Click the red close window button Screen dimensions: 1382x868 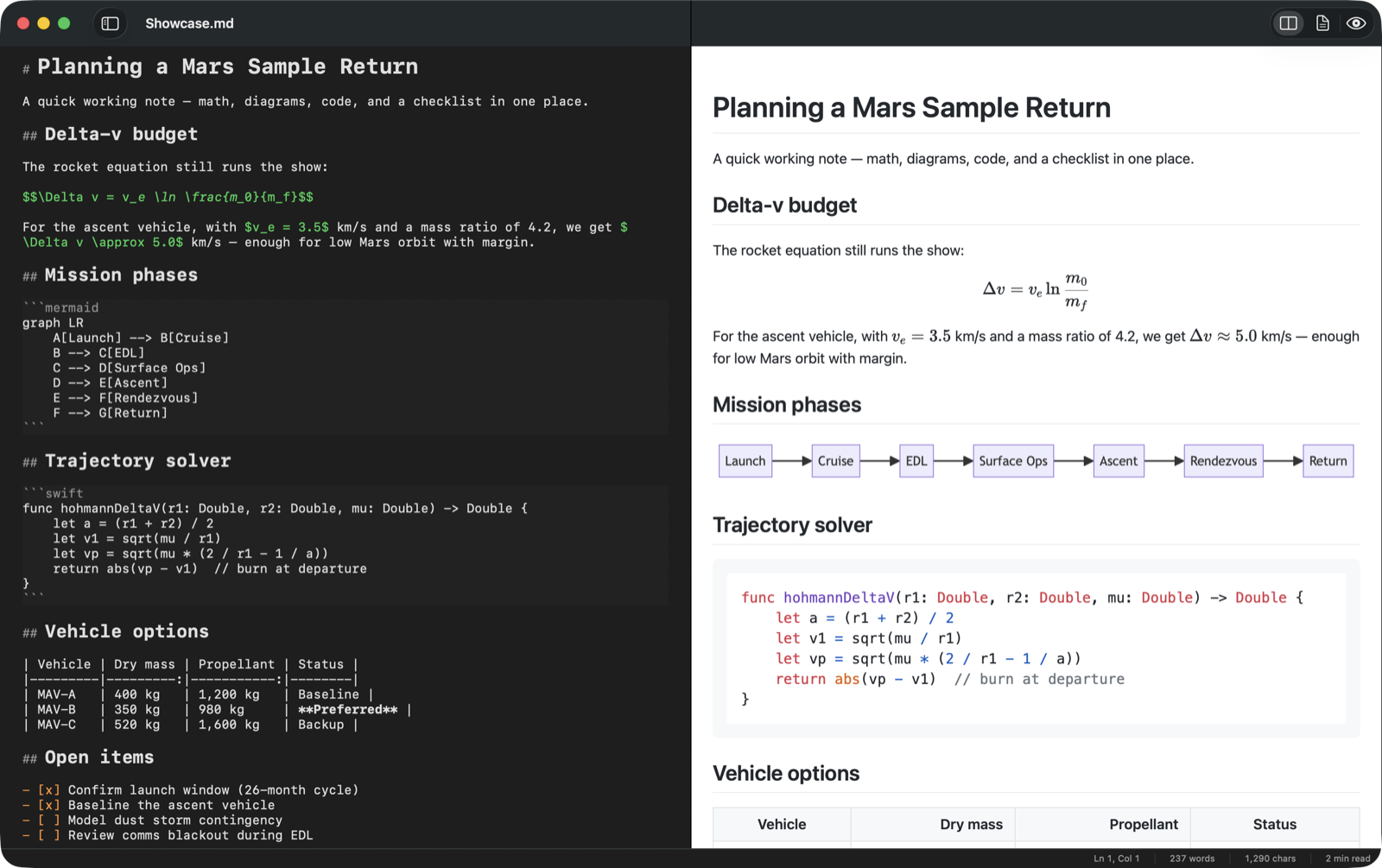click(23, 23)
